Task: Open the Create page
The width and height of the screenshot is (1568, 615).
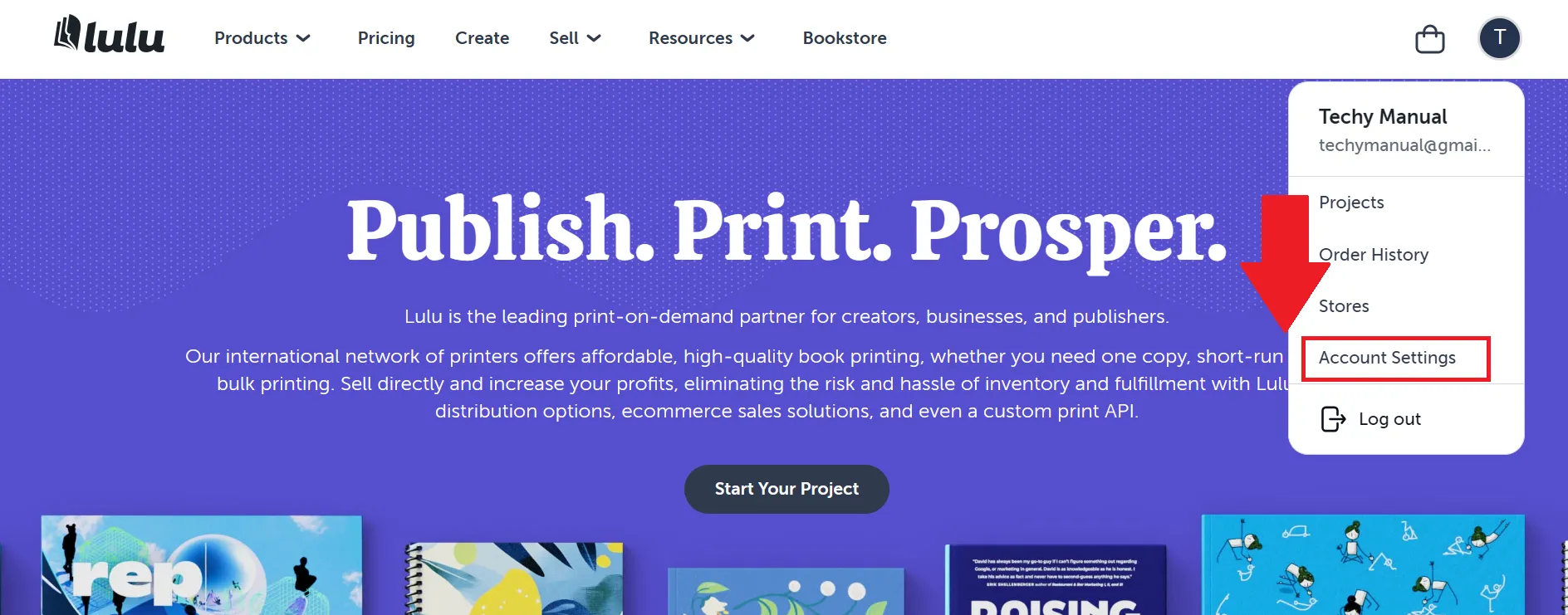Action: [482, 38]
